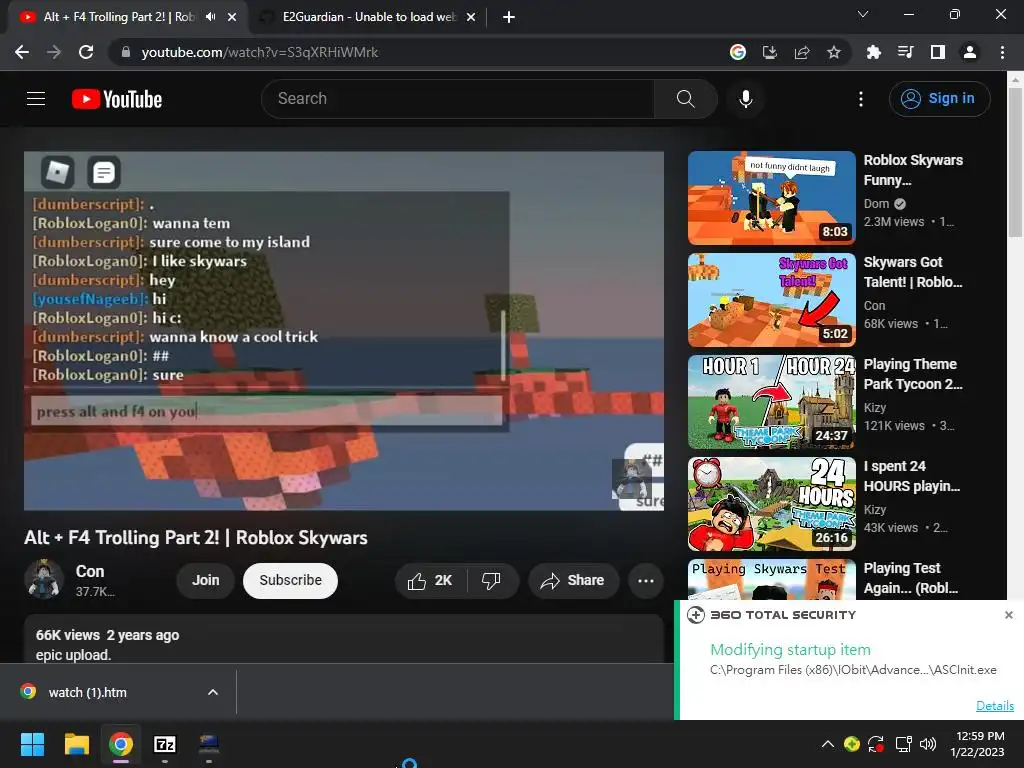This screenshot has height=768, width=1024.
Task: Open Roblox Skywars Funny video thumbnail
Action: pyautogui.click(x=772, y=198)
